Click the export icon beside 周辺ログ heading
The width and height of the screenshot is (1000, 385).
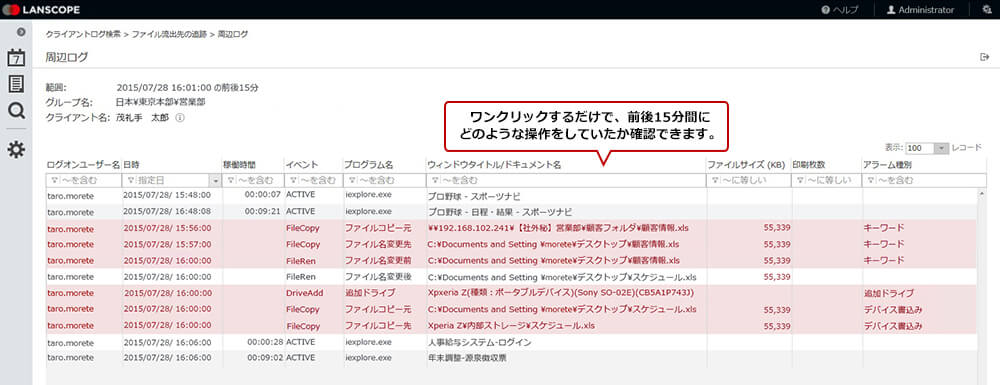pos(984,57)
